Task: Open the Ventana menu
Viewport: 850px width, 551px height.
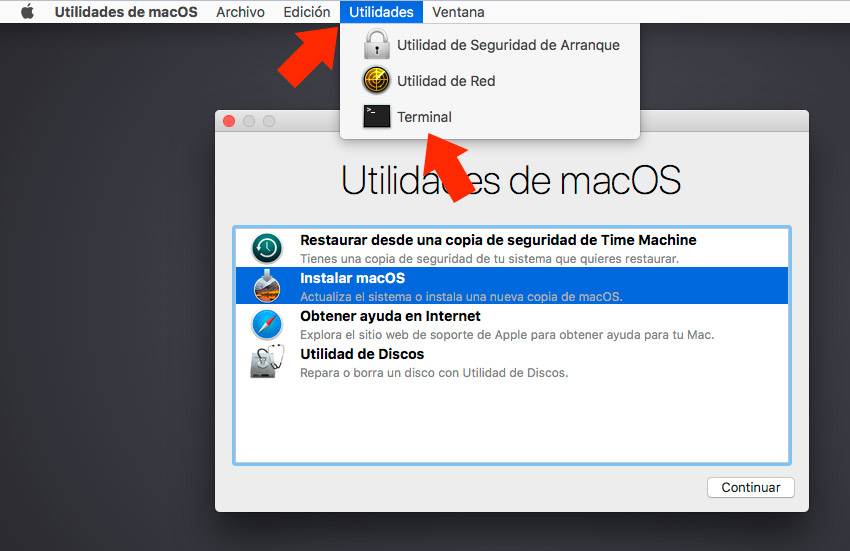Action: click(x=458, y=12)
